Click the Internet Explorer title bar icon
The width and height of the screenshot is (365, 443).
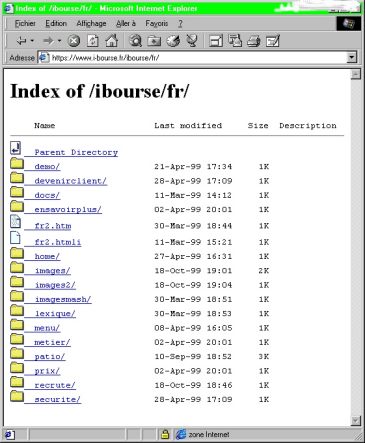click(x=8, y=8)
